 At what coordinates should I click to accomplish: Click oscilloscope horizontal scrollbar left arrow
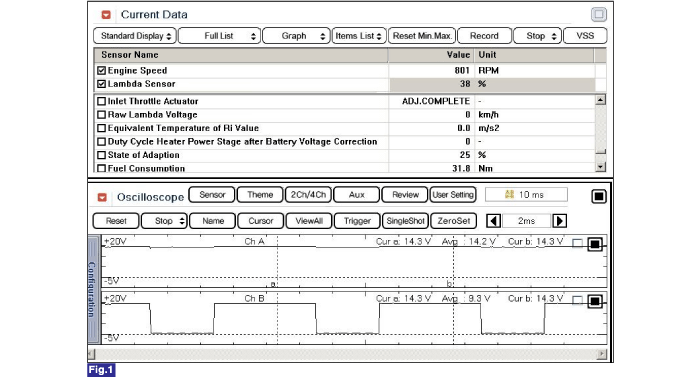(x=92, y=354)
